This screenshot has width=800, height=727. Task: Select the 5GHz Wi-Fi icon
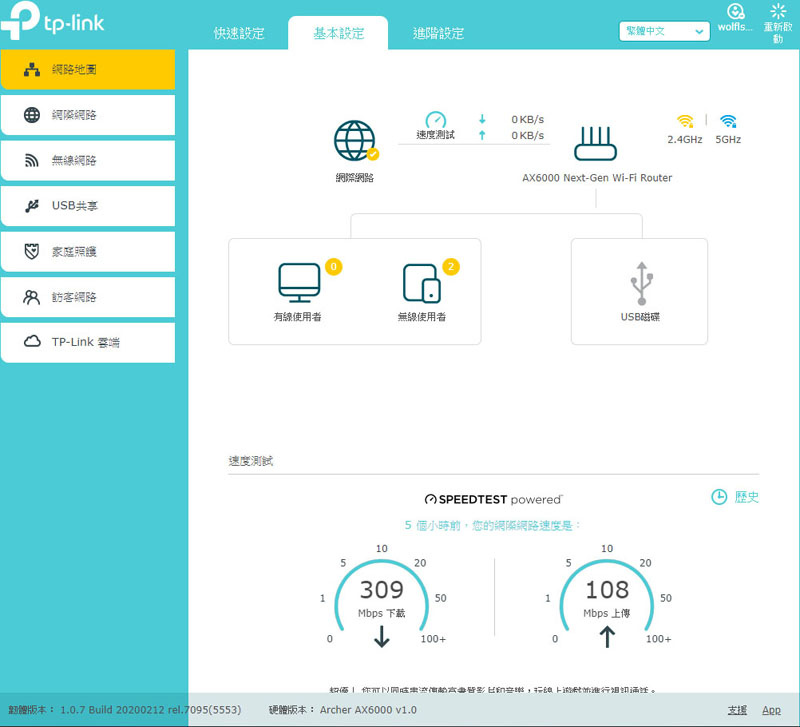728,121
